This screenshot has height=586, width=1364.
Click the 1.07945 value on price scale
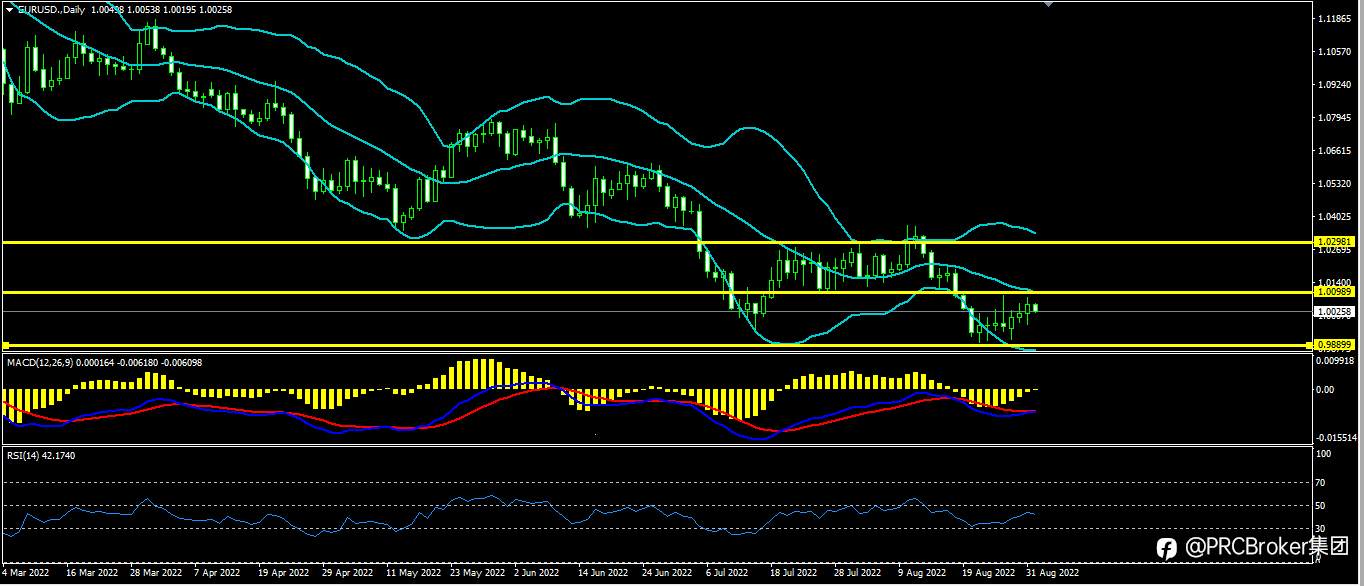[x=1336, y=118]
